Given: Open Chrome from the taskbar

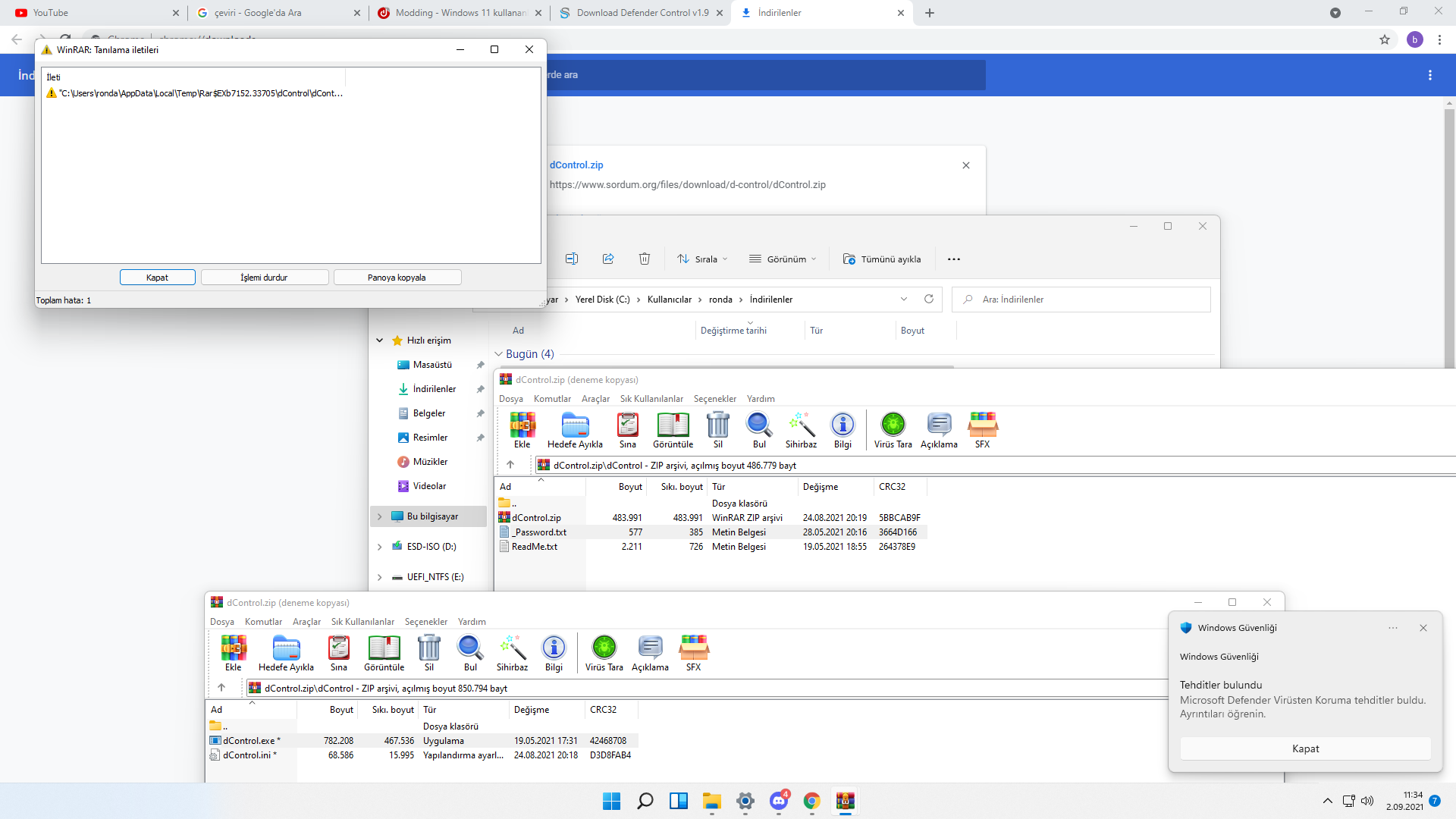Looking at the screenshot, I should [811, 801].
